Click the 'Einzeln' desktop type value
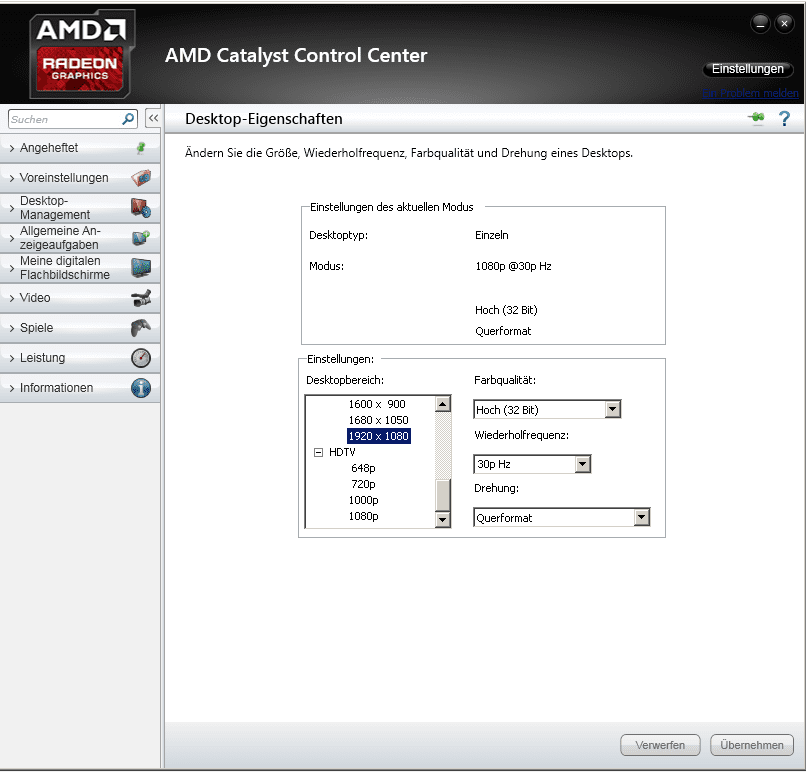The image size is (806, 772). 491,235
